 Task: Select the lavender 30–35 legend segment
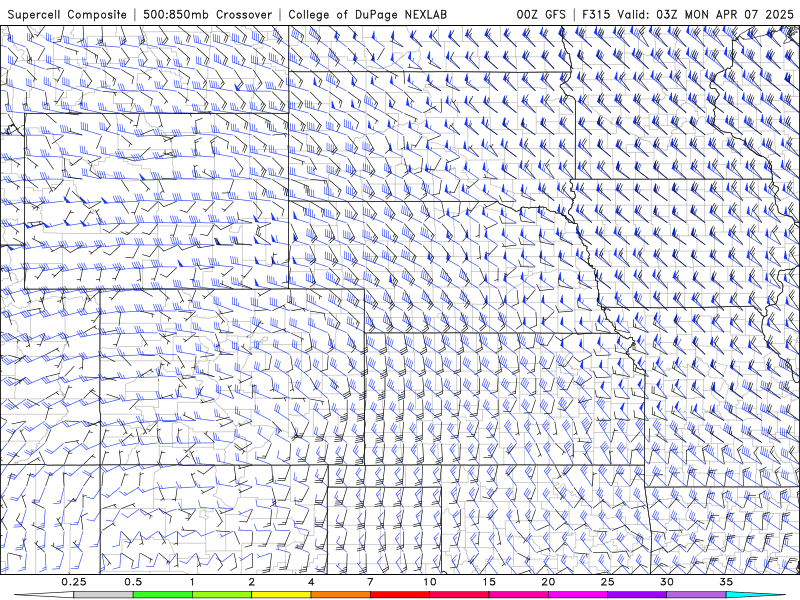click(x=696, y=595)
